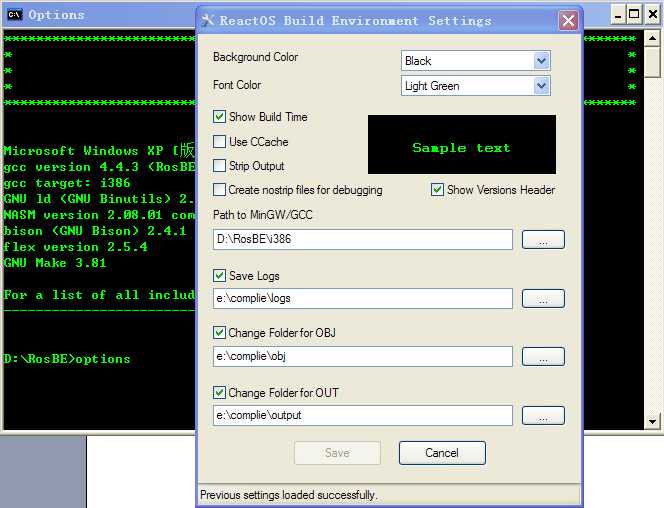The image size is (664, 508).
Task: Enable Create nostrip files for debugging
Action: coord(219,190)
